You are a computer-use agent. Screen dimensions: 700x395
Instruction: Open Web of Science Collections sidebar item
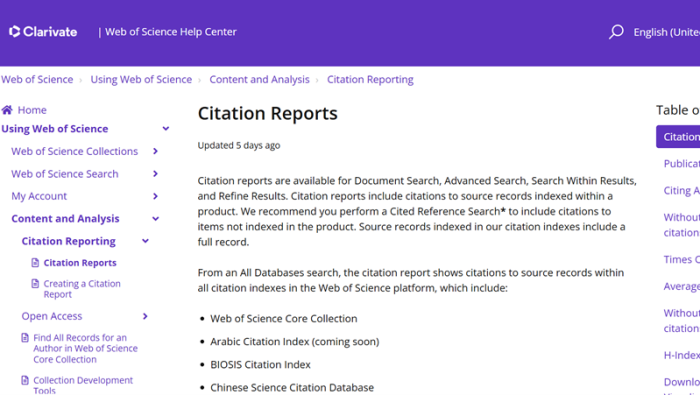[x=75, y=151]
